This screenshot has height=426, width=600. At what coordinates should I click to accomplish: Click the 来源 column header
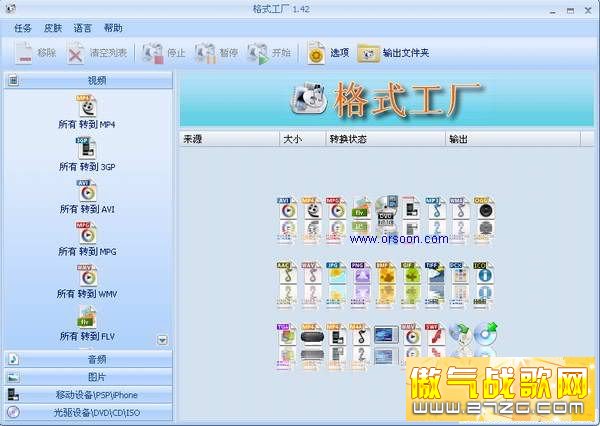coord(229,139)
